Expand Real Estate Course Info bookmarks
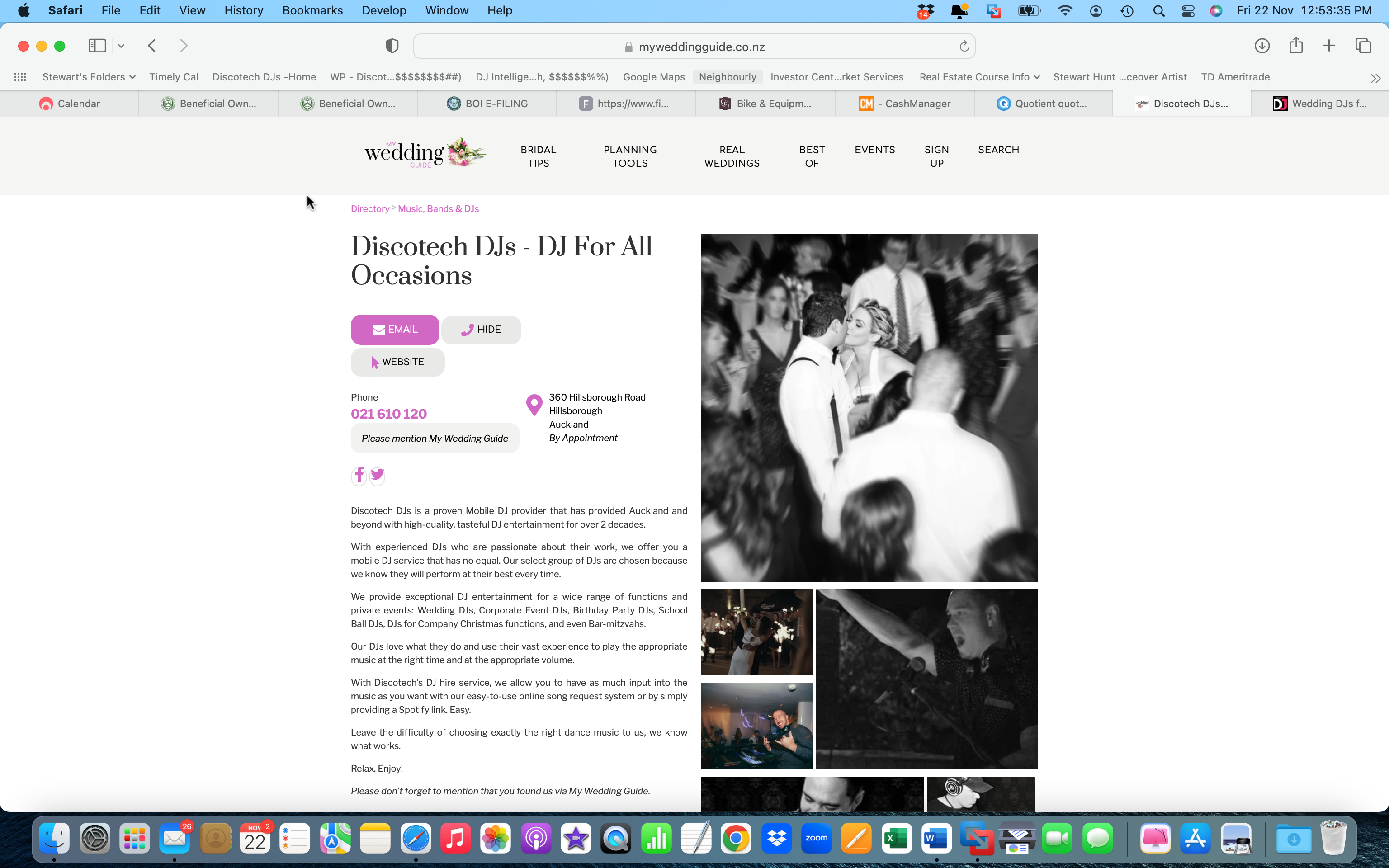Image resolution: width=1389 pixels, height=868 pixels. (x=979, y=77)
